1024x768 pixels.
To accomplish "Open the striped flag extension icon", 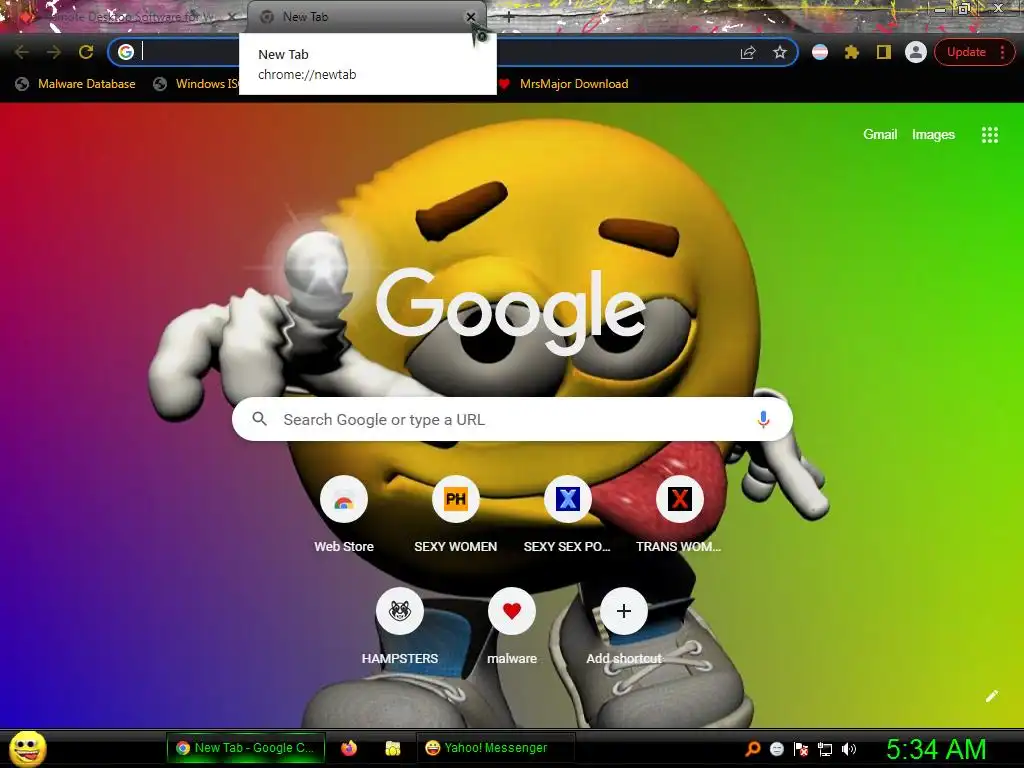I will pos(820,52).
